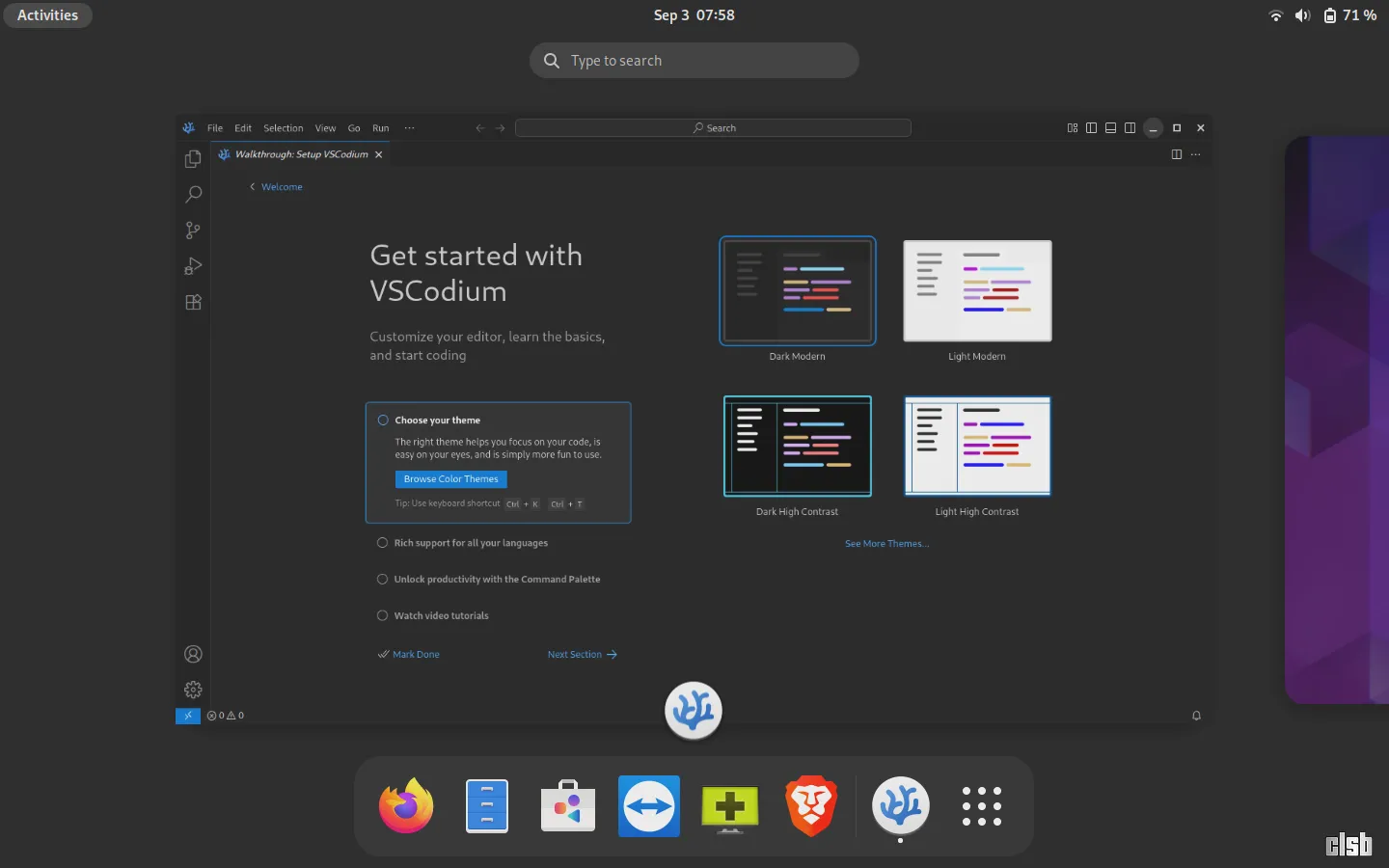The height and width of the screenshot is (868, 1389).
Task: Open the green plus monitor app in dock
Action: [730, 808]
